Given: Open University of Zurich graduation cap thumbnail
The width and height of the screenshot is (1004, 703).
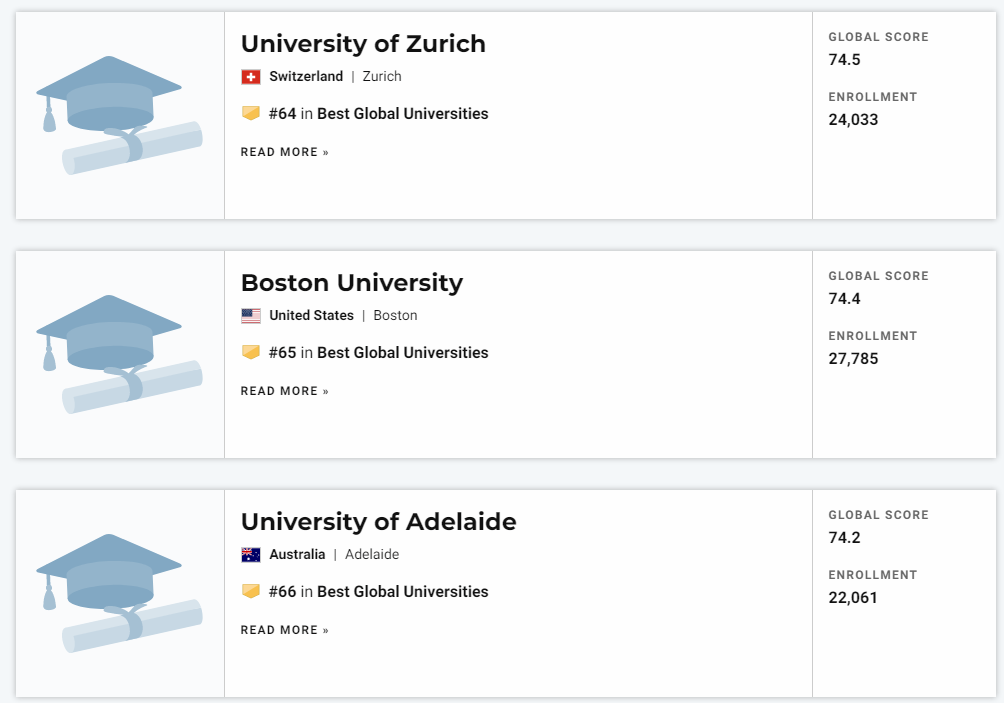Looking at the screenshot, I should click(120, 115).
